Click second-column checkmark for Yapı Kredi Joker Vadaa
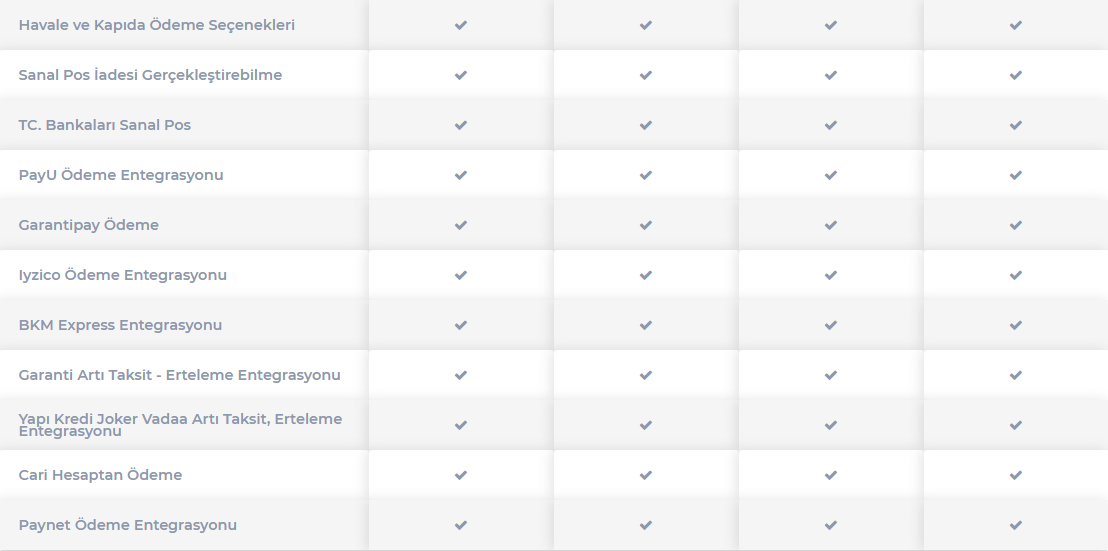Viewport: 1108px width, 551px height. pos(646,425)
